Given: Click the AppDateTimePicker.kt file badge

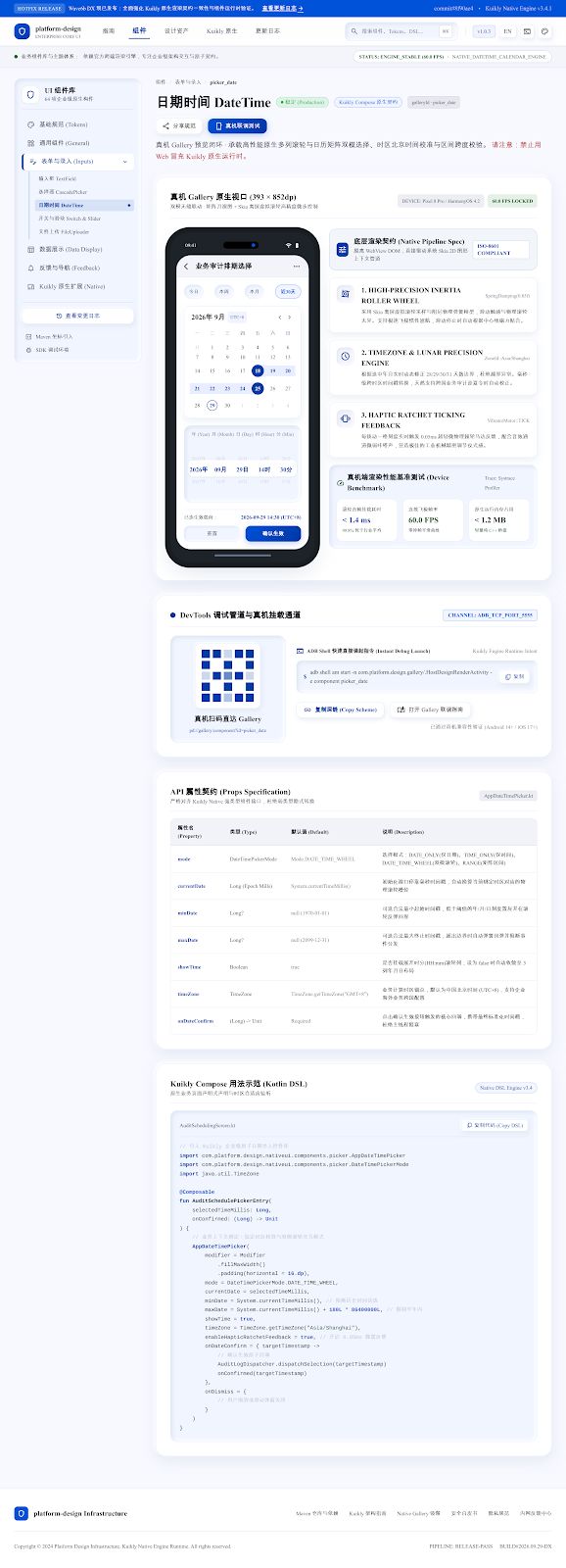Looking at the screenshot, I should pyautogui.click(x=508, y=796).
